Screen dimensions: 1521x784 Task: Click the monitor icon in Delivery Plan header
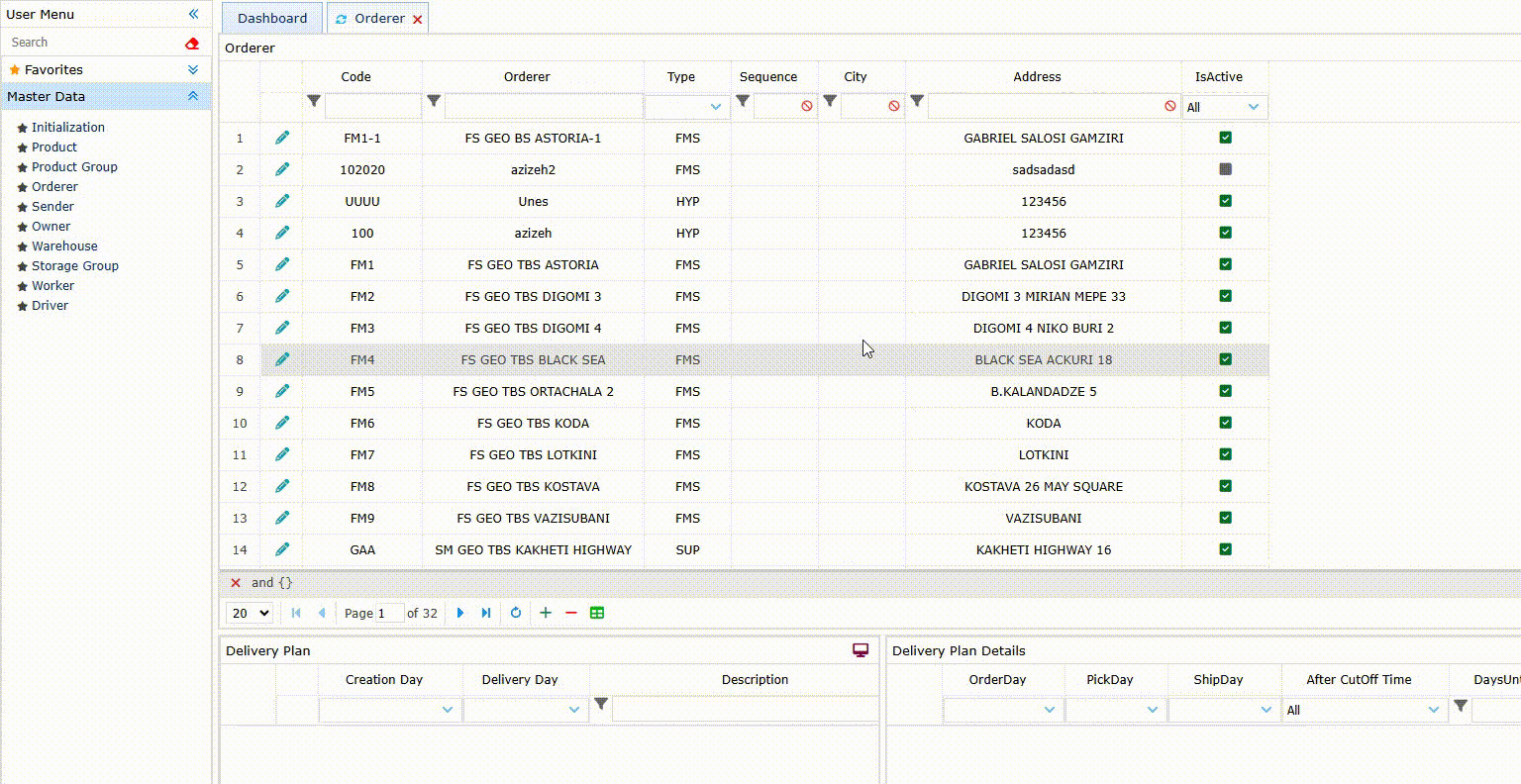click(x=860, y=649)
